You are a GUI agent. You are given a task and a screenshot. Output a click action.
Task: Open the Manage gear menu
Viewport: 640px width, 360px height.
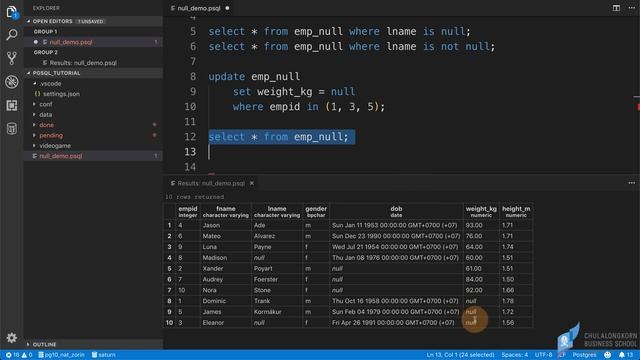coord(11,338)
